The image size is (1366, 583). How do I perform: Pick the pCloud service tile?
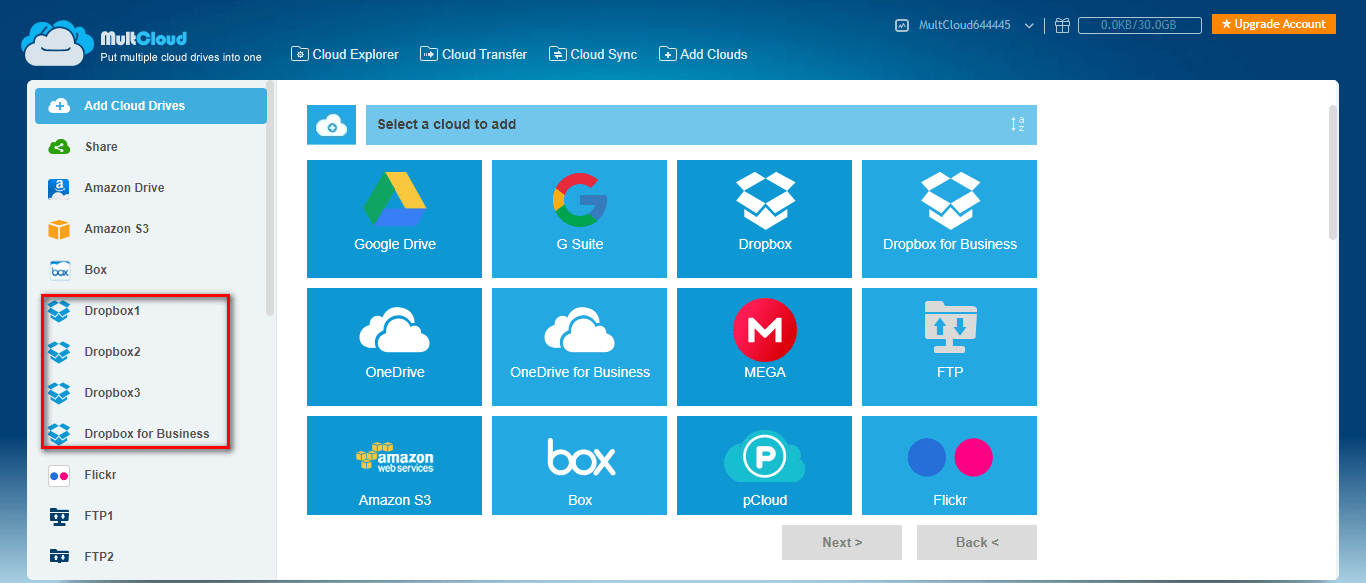[764, 465]
